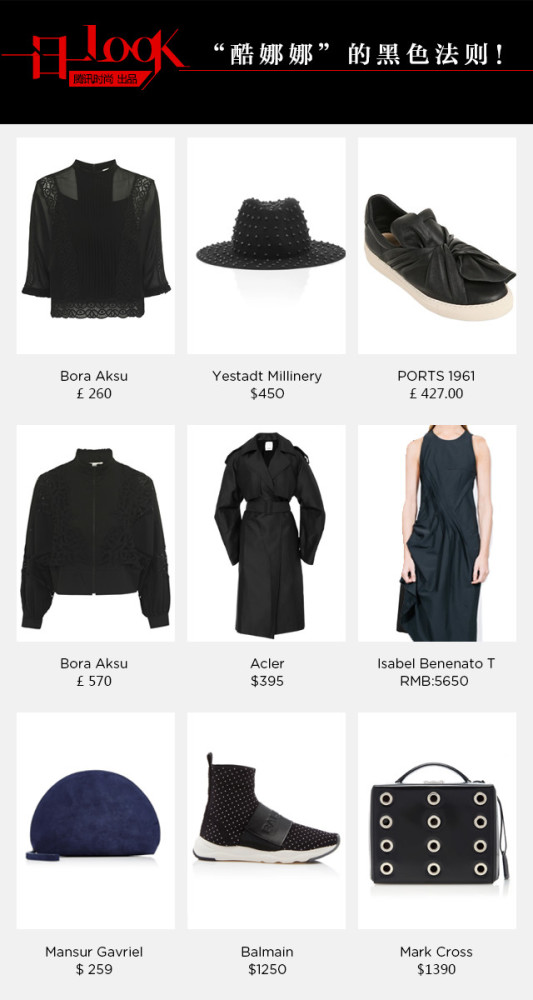Open the blue Mansur Gavriel clutch image
The width and height of the screenshot is (533, 1000).
pyautogui.click(x=96, y=821)
